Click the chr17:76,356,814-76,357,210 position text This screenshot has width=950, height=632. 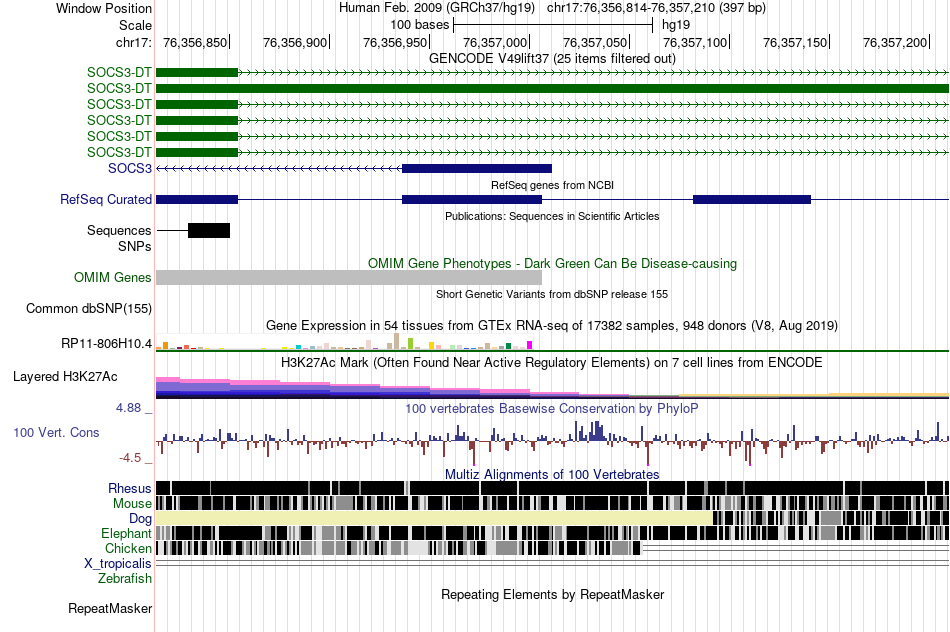coord(656,8)
